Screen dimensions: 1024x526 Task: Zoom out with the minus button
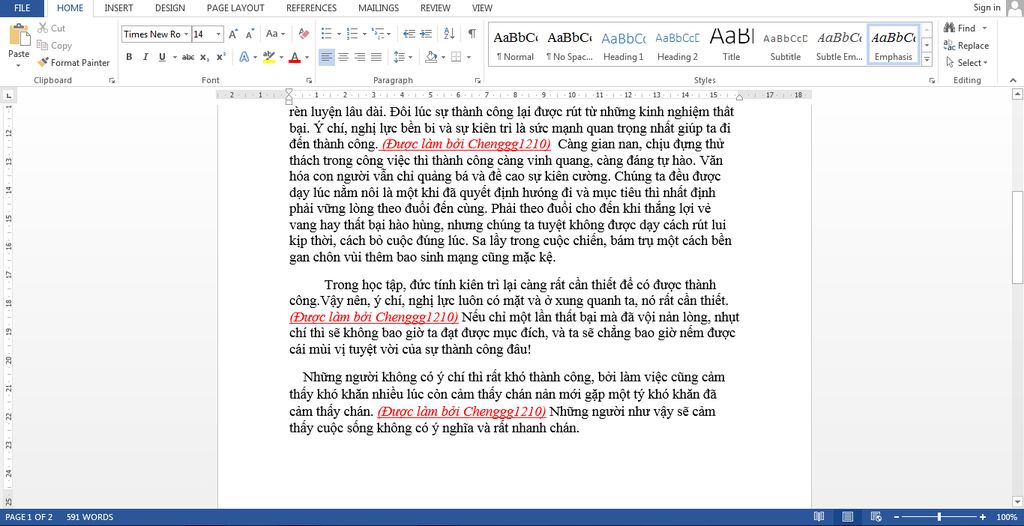coord(897,517)
